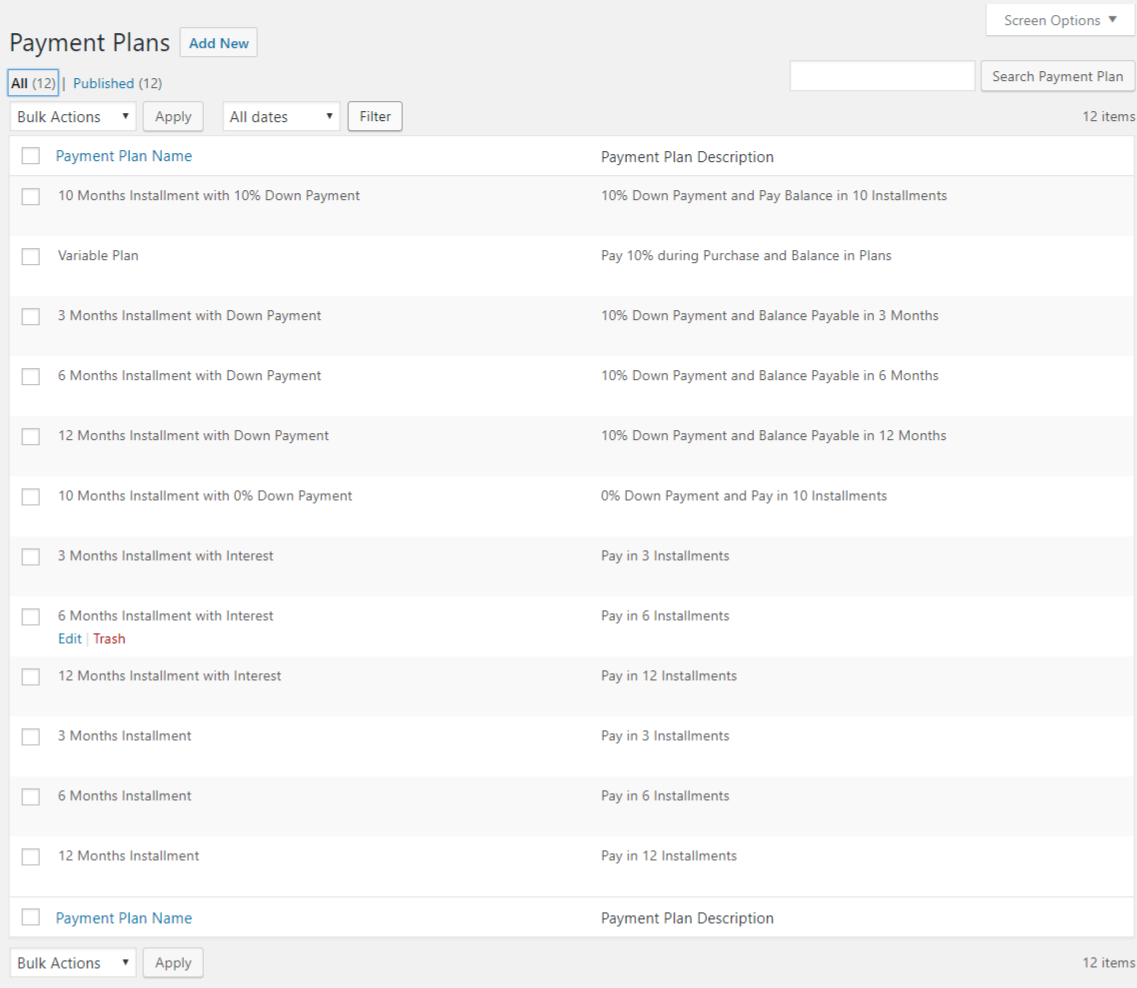This screenshot has width=1137, height=988.
Task: Tick 12 Months Installment with Down Payment checkbox
Action: click(30, 436)
